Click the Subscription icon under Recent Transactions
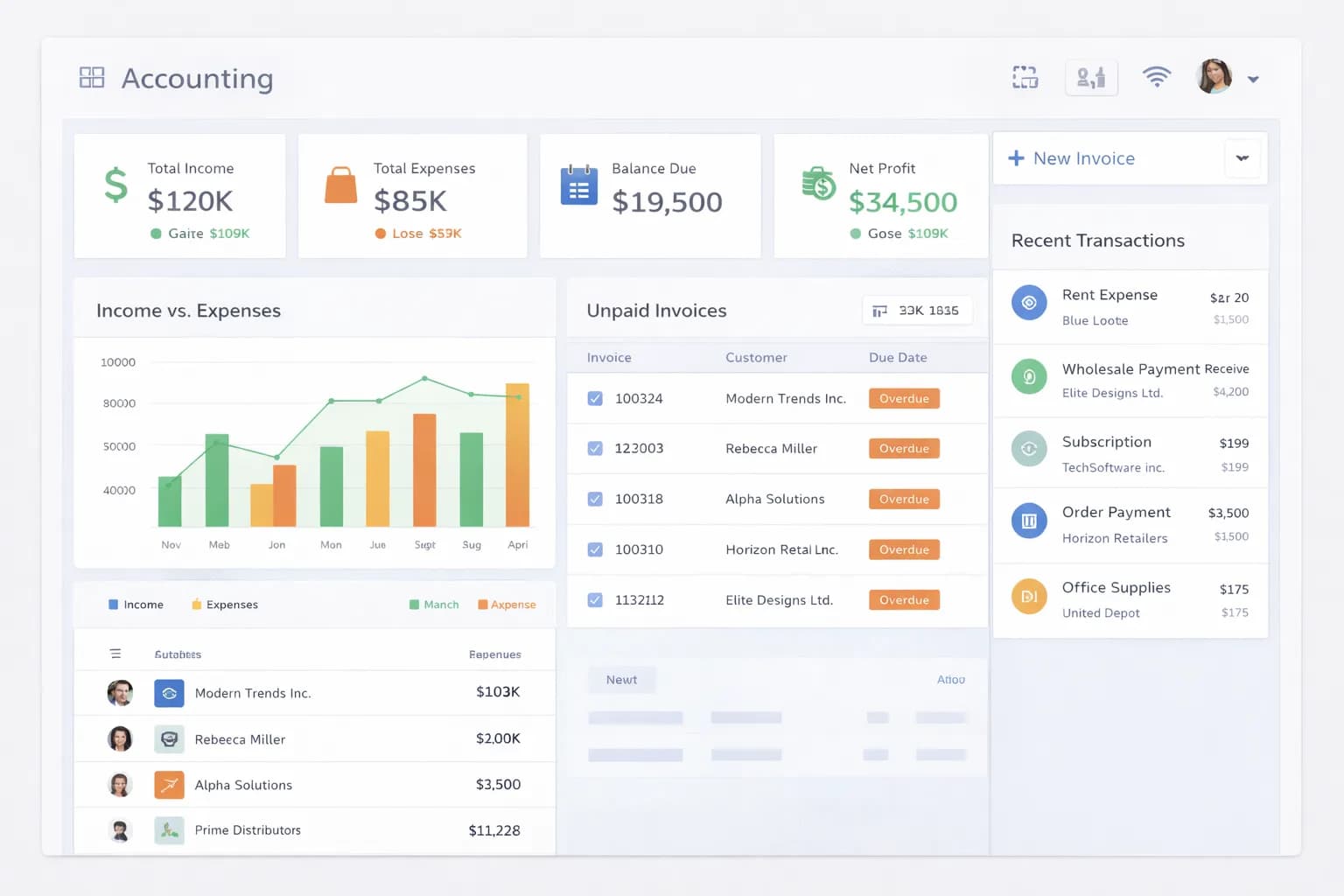 click(x=1029, y=448)
